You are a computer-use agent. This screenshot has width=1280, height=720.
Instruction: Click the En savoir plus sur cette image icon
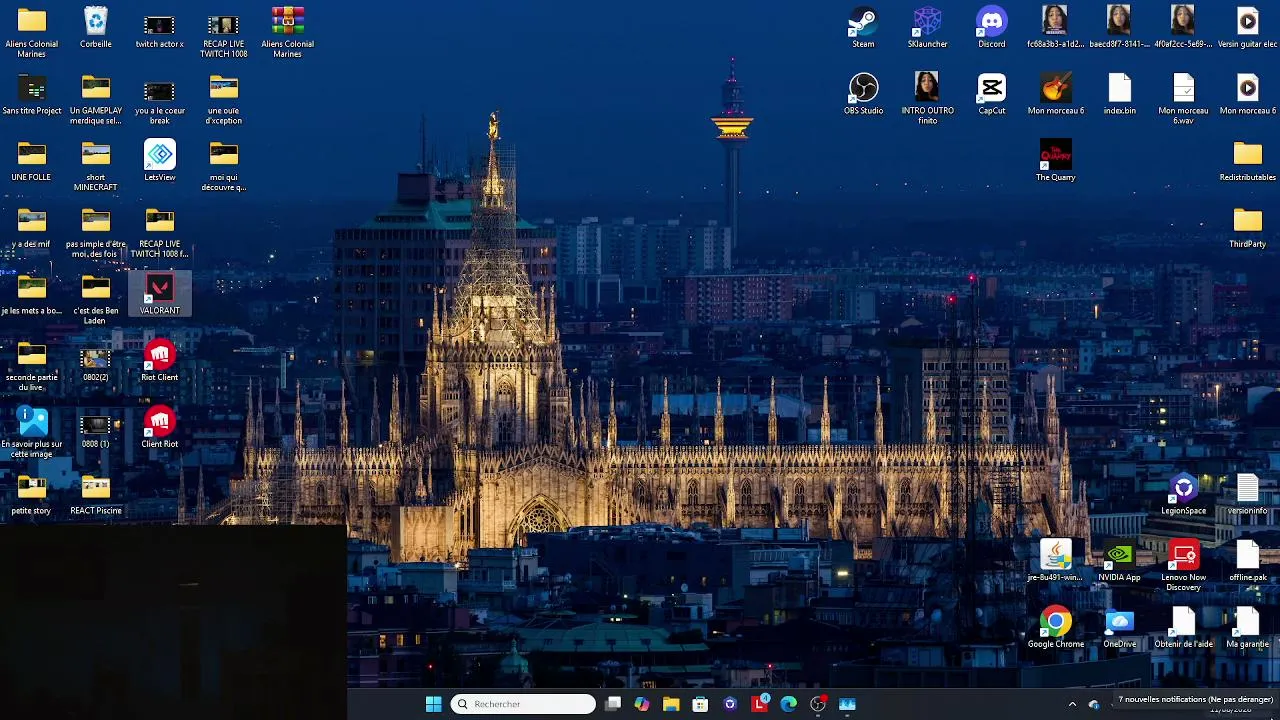tap(32, 422)
